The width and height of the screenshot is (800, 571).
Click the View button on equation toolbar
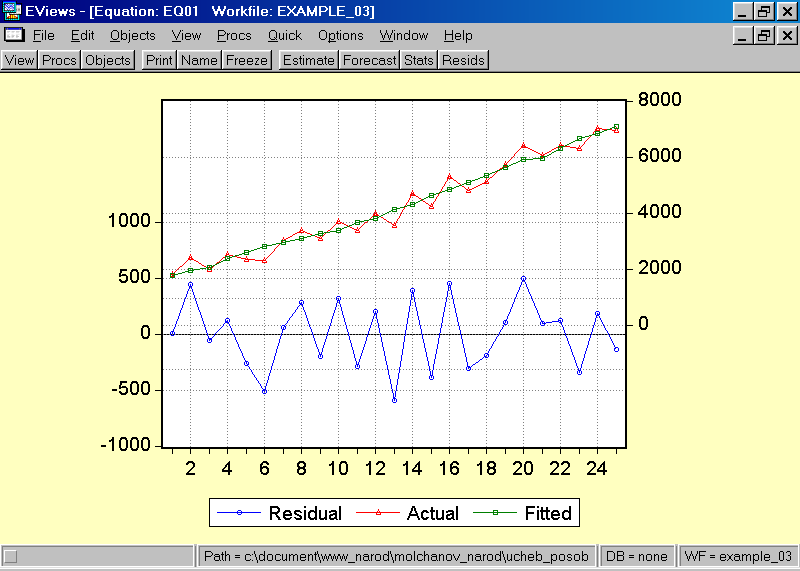[19, 60]
